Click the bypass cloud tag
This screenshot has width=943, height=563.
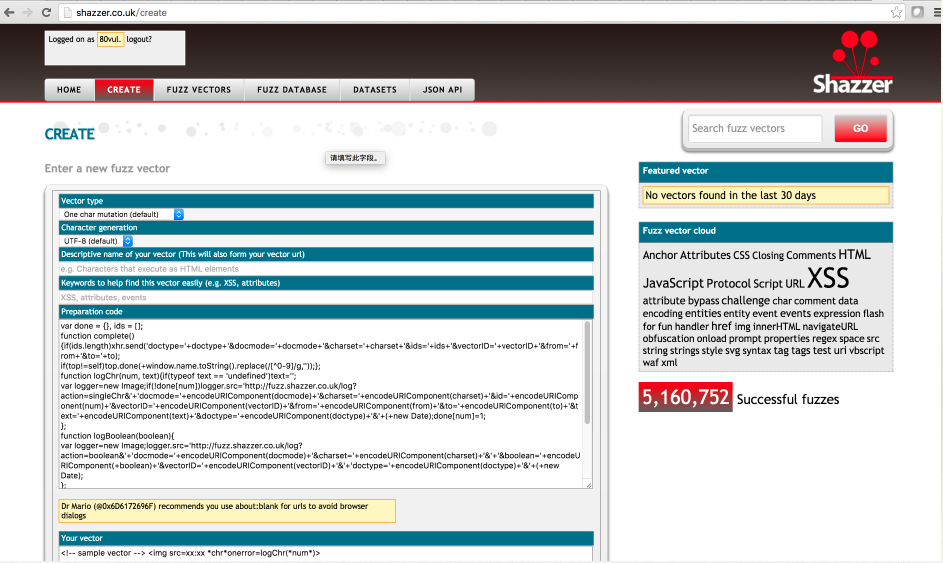click(703, 301)
